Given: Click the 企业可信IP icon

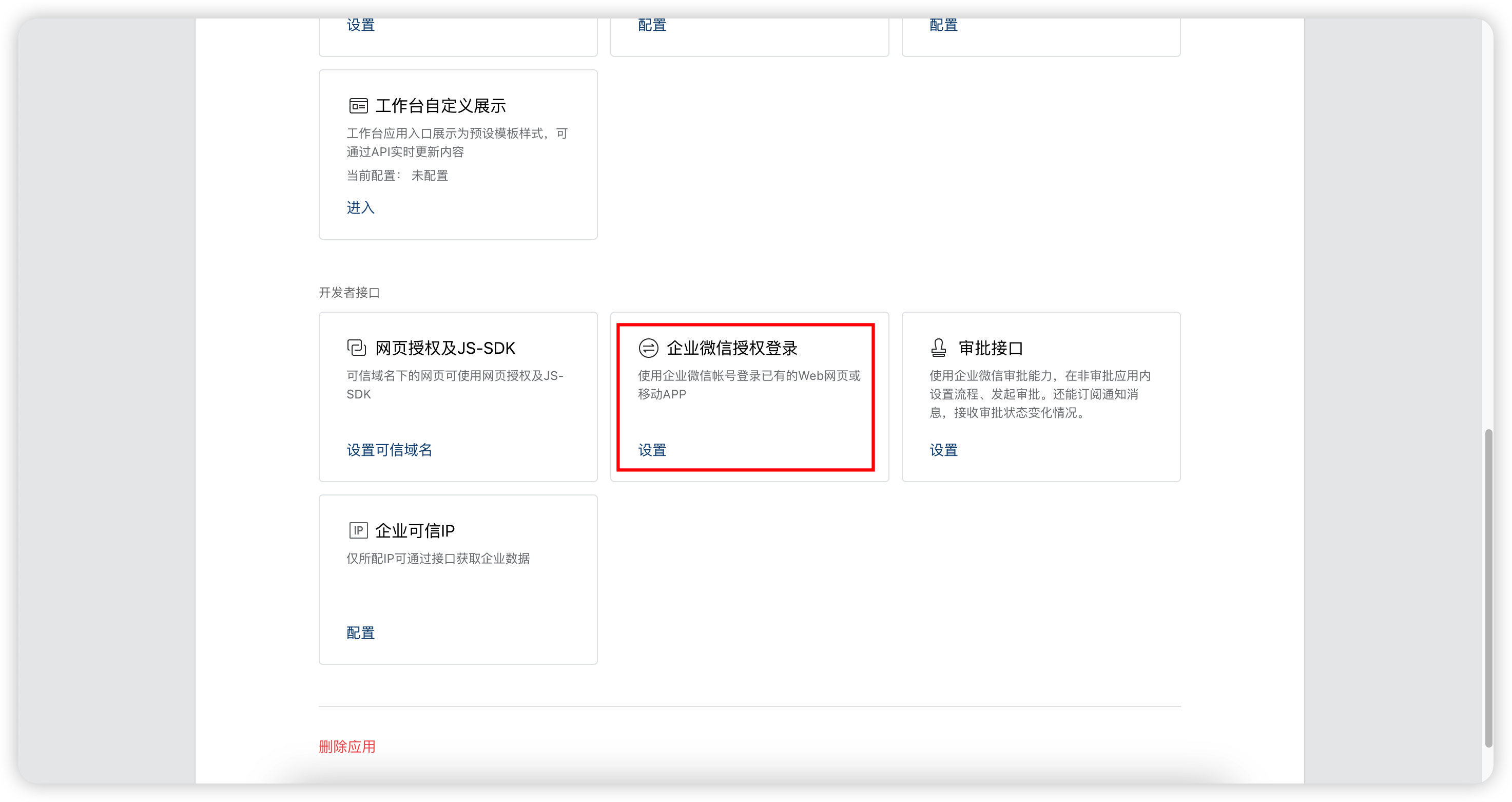Looking at the screenshot, I should pyautogui.click(x=358, y=530).
